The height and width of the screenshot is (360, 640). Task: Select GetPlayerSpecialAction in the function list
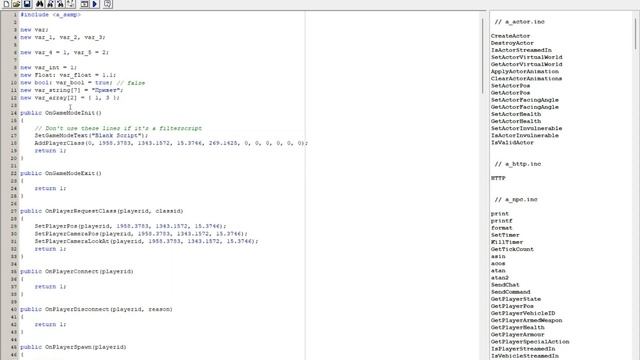(x=530, y=342)
